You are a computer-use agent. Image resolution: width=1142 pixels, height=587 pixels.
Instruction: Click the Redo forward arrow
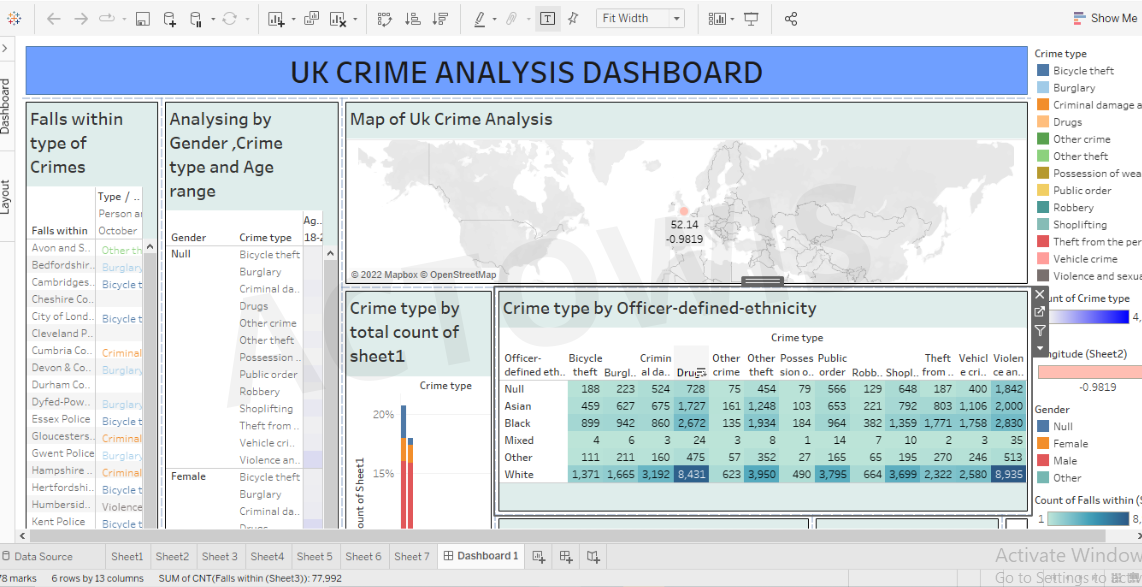point(81,19)
